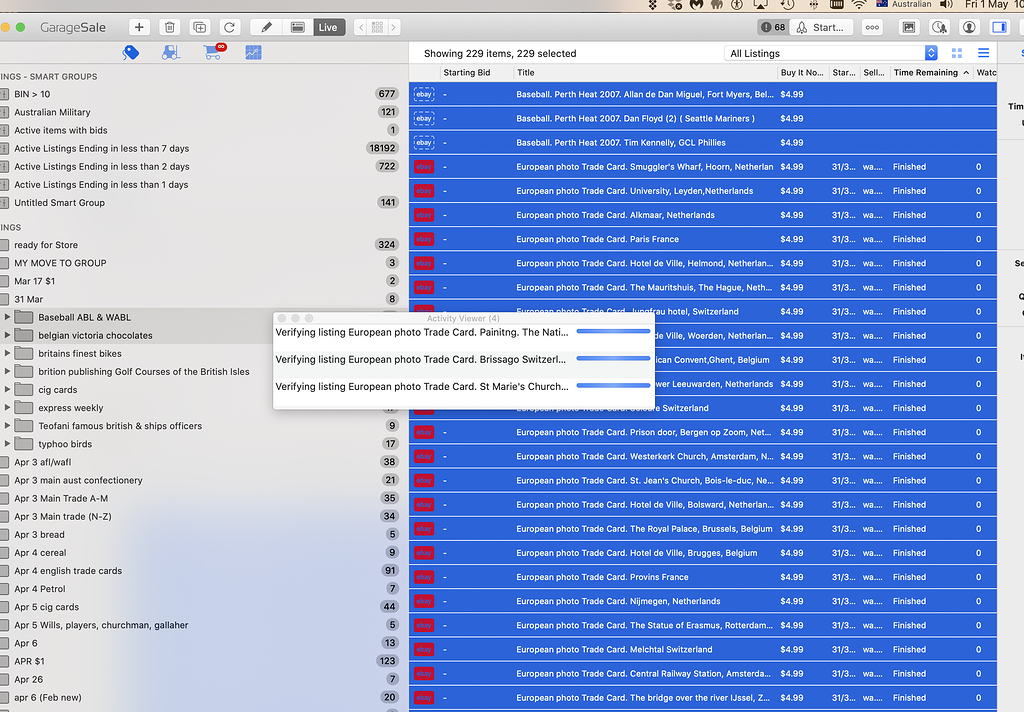Image resolution: width=1024 pixels, height=712 pixels.
Task: Open the image library toolbar icon
Action: tap(908, 27)
